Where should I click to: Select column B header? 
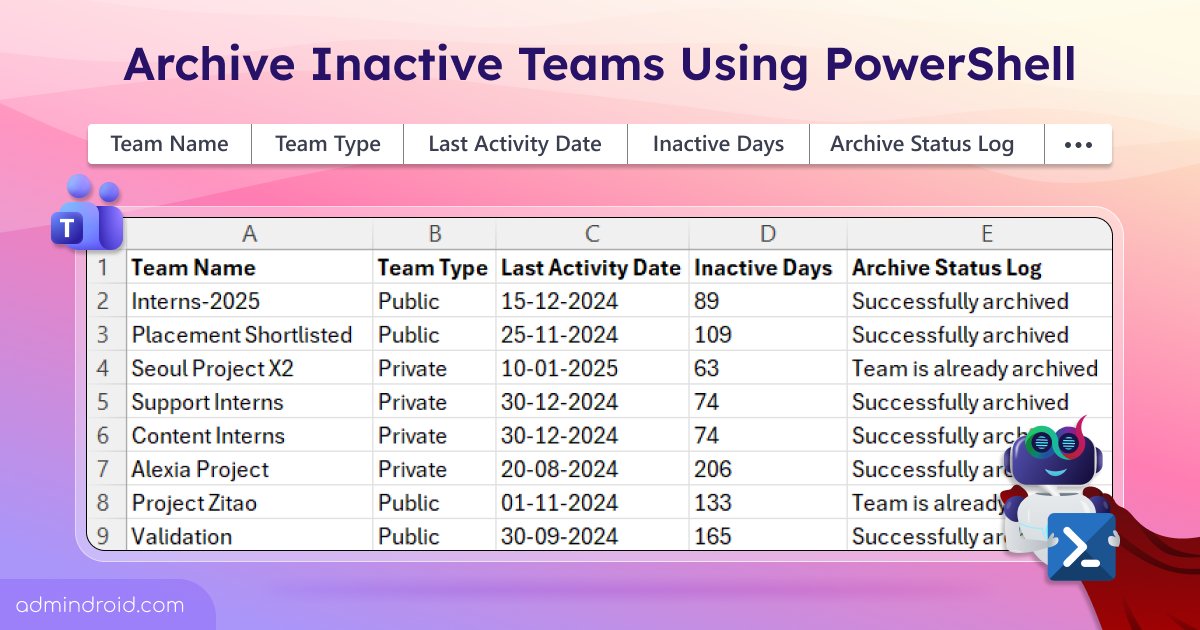click(435, 234)
